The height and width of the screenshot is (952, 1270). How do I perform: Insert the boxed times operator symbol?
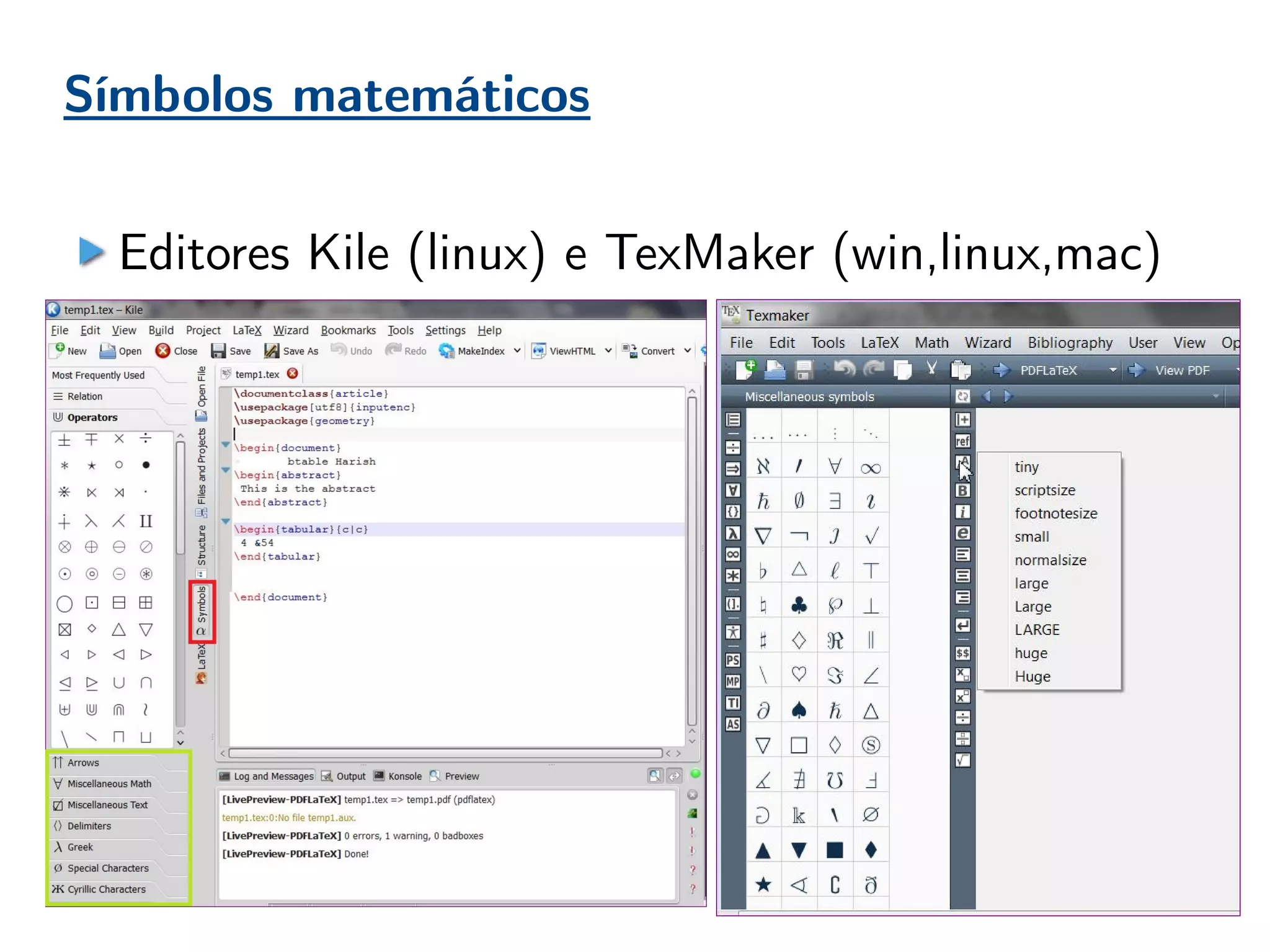pyautogui.click(x=64, y=630)
